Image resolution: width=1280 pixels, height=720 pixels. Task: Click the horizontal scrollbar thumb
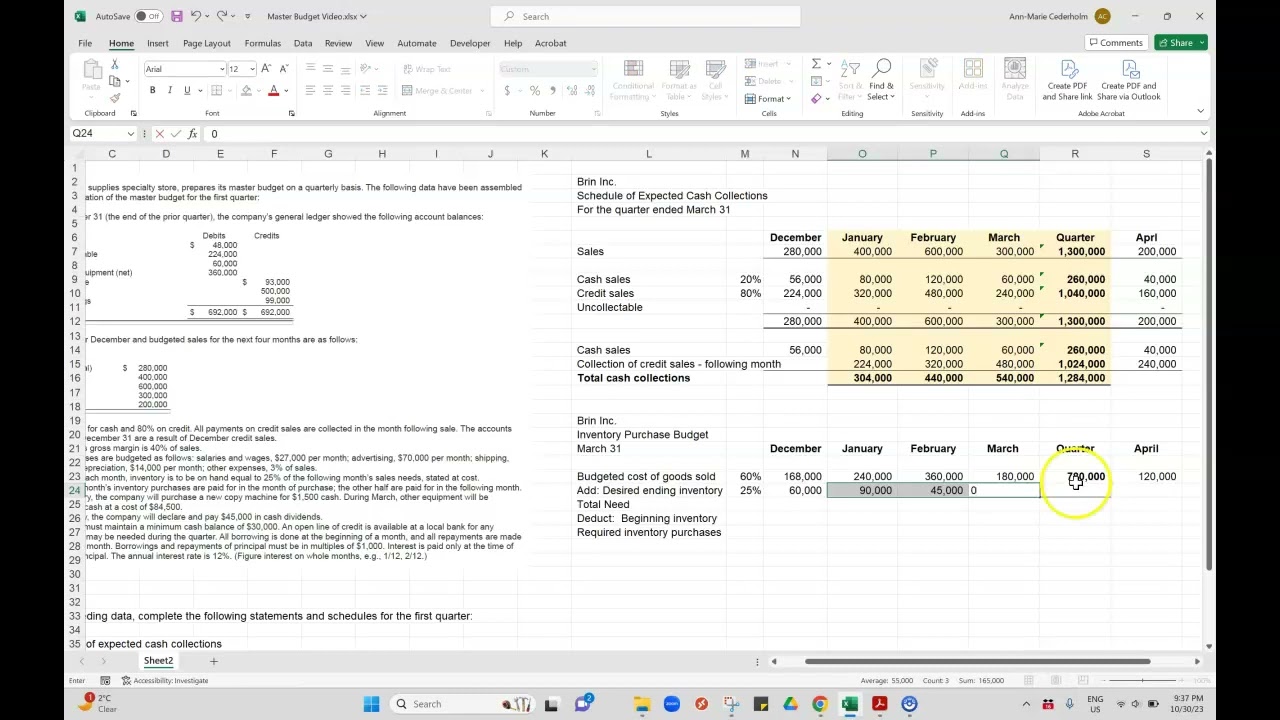977,661
